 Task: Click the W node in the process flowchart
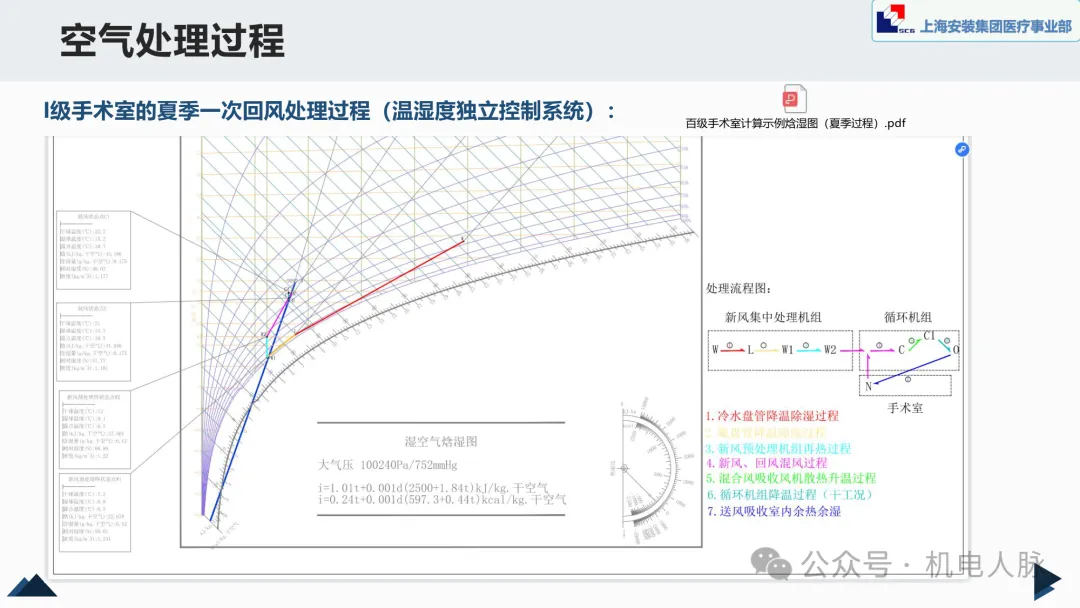pyautogui.click(x=716, y=350)
